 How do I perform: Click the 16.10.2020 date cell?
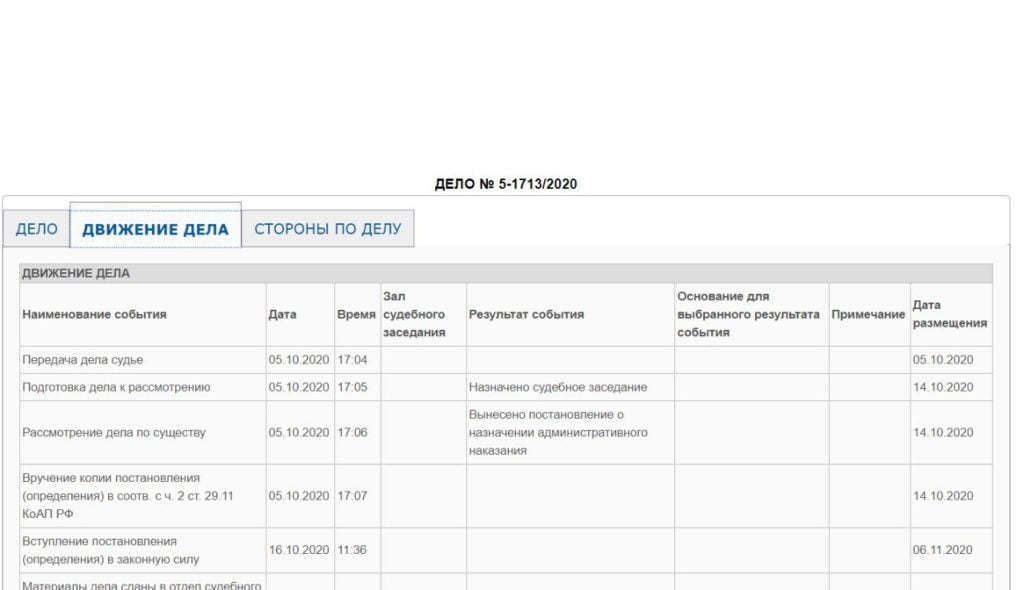point(298,550)
